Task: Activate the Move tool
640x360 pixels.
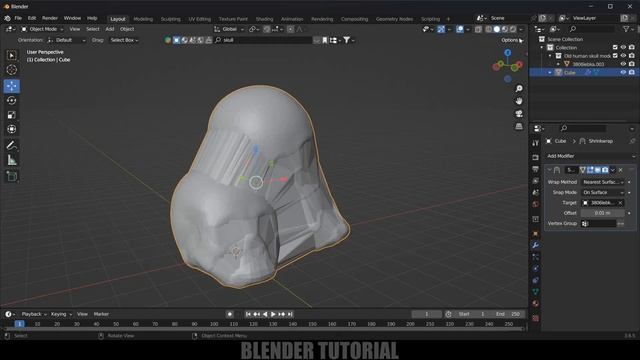Action: click(x=11, y=86)
